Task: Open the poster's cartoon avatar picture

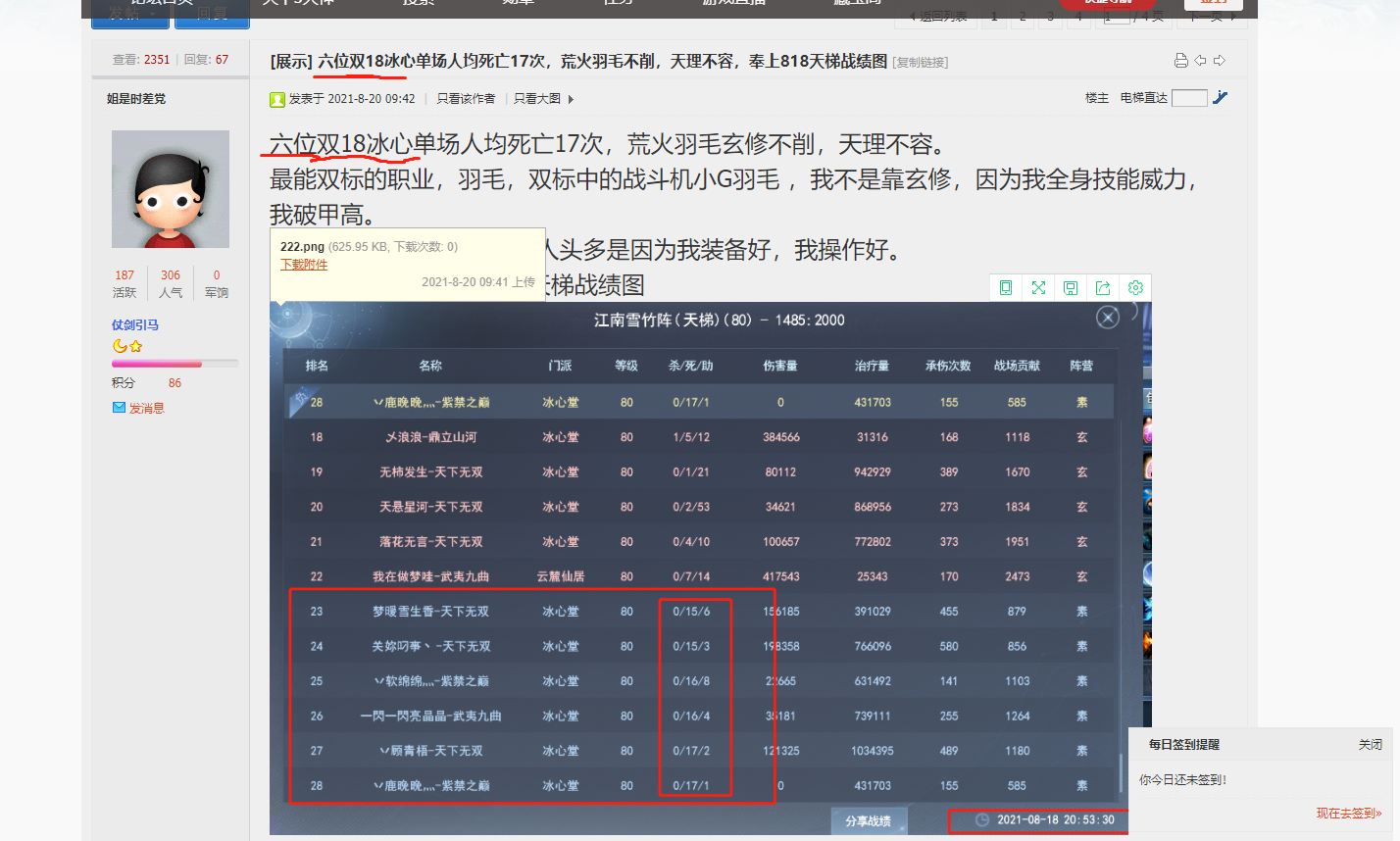Action: point(171,189)
